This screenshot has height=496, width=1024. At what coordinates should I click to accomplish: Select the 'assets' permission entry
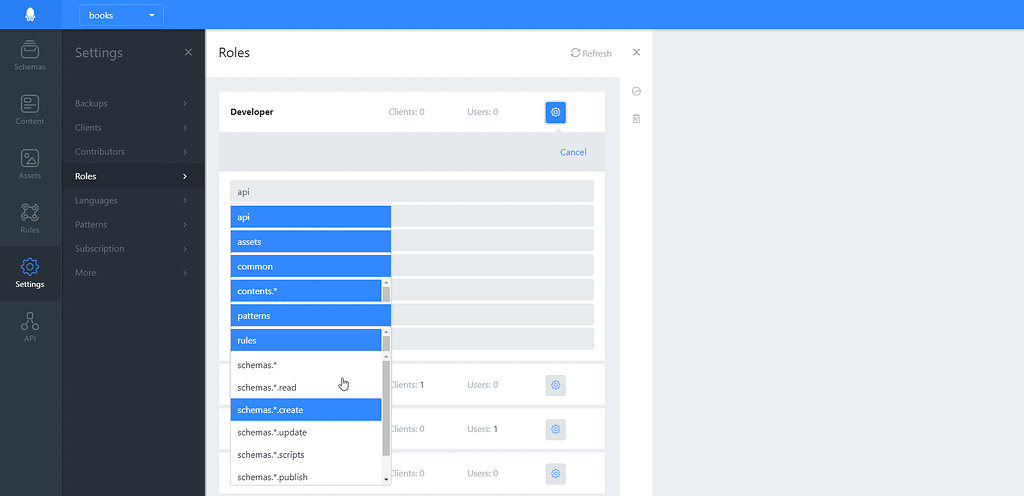310,241
